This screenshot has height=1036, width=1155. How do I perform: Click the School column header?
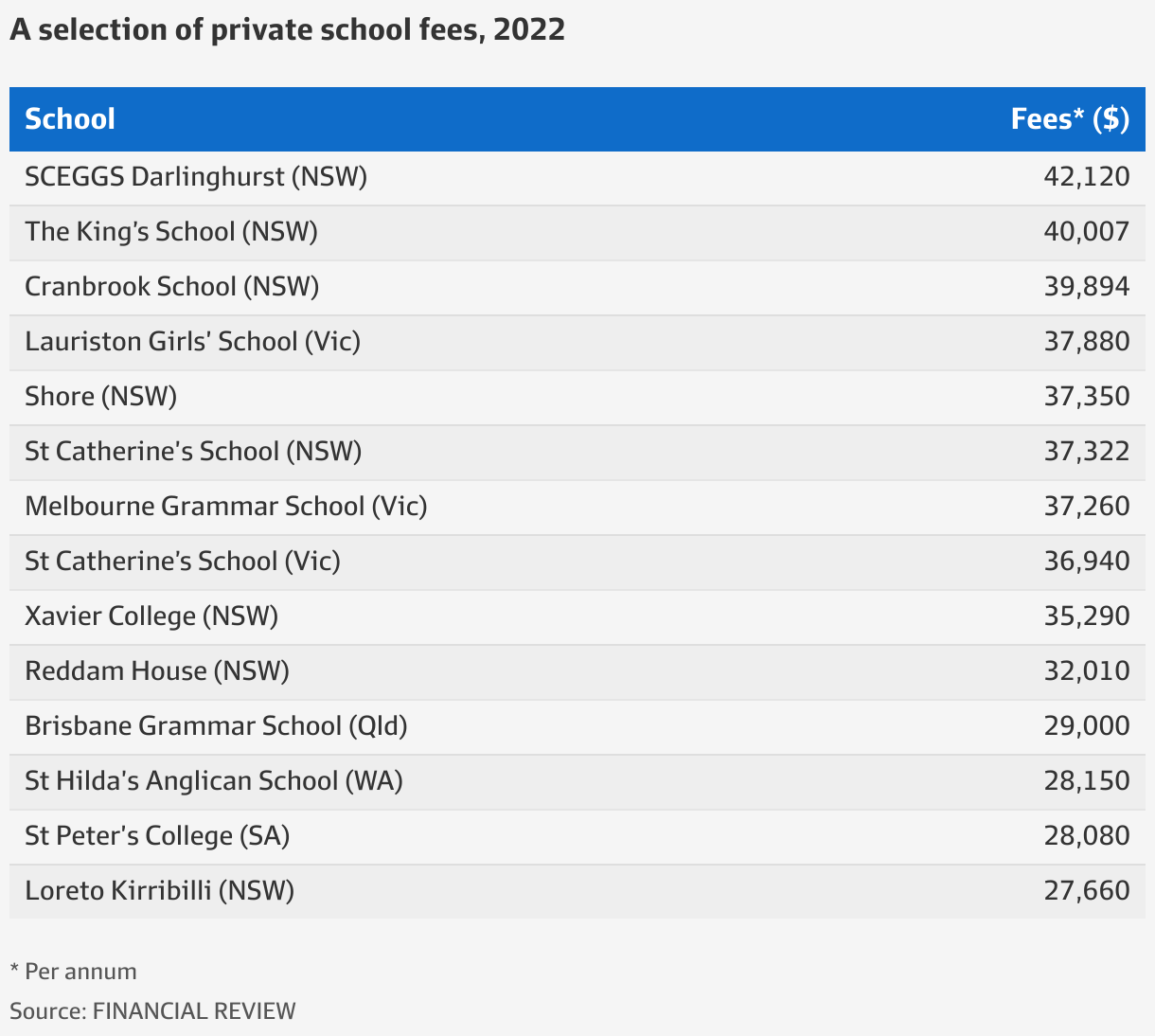tap(70, 119)
